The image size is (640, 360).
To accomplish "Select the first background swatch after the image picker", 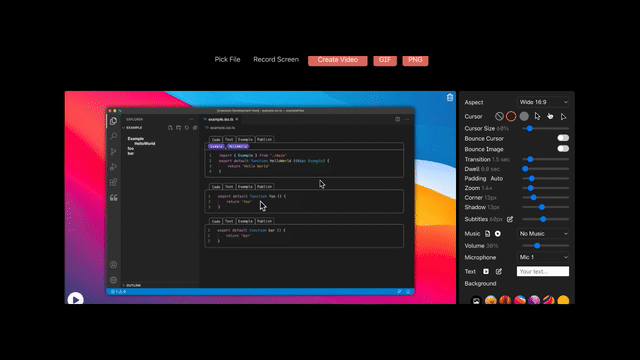I will tap(491, 300).
